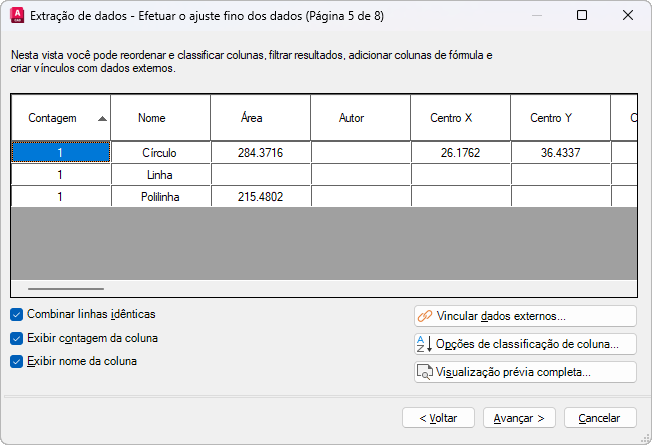Close the data extraction dialog
The height and width of the screenshot is (445, 652).
[x=627, y=16]
